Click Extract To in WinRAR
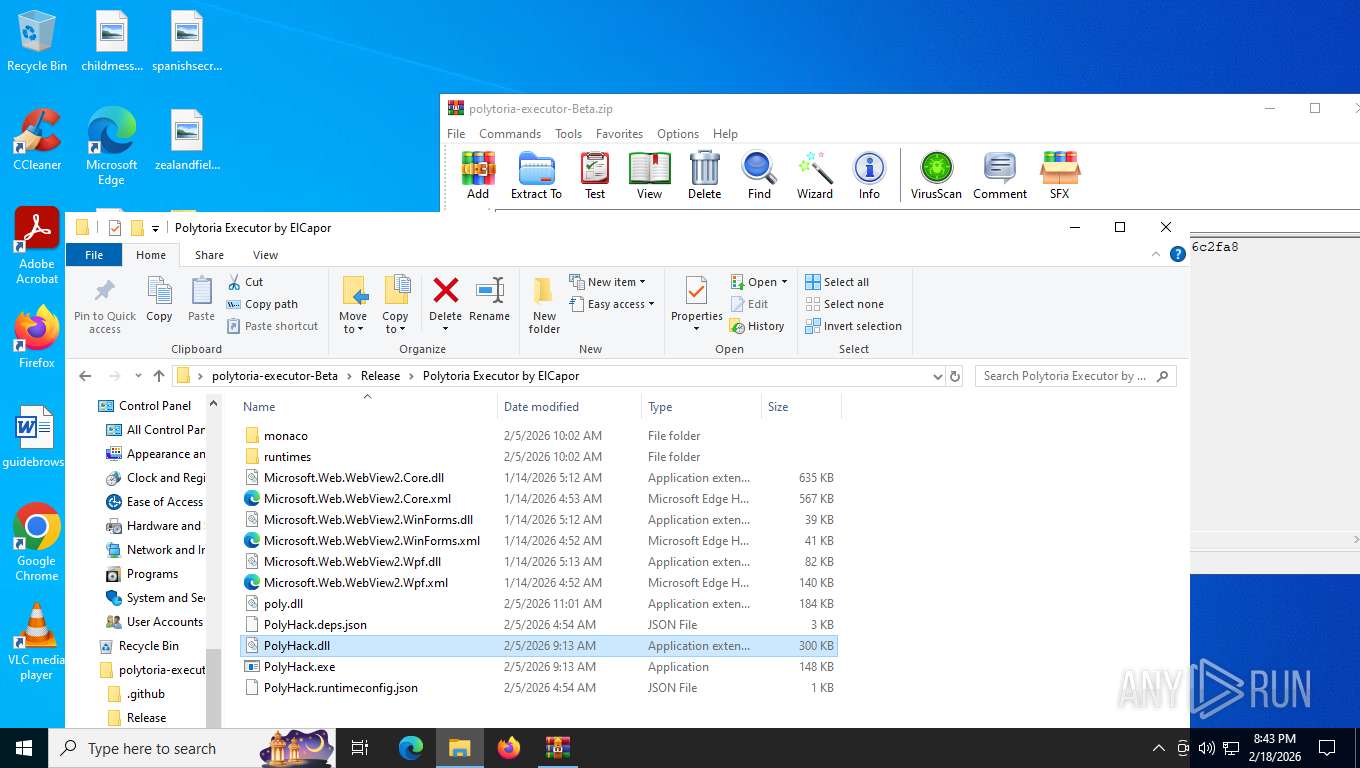Screen dimensions: 1360x768 [536, 175]
